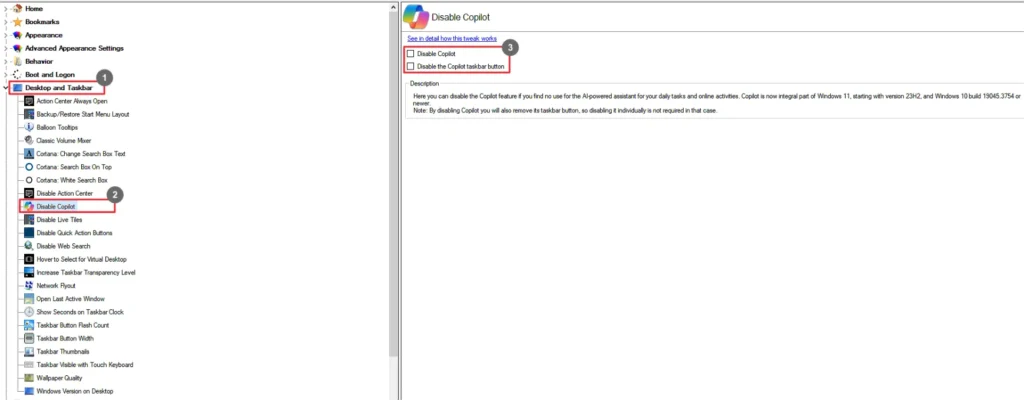Expand the Boot and Logon node

(5, 75)
